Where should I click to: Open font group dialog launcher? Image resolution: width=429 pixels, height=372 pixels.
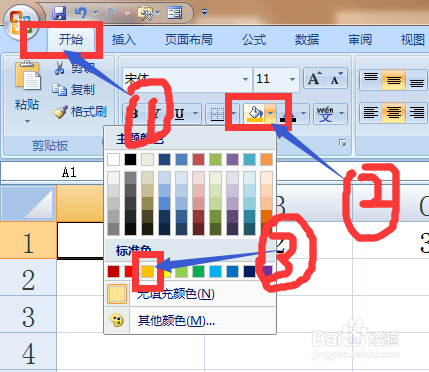[x=342, y=143]
